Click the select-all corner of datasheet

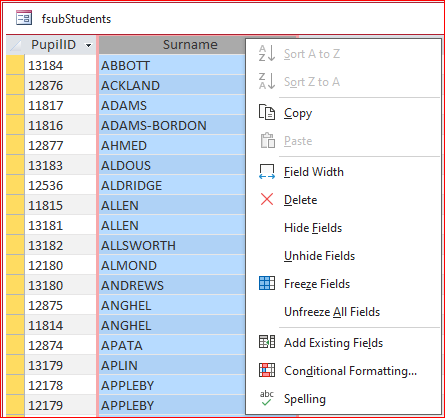[x=15, y=45]
